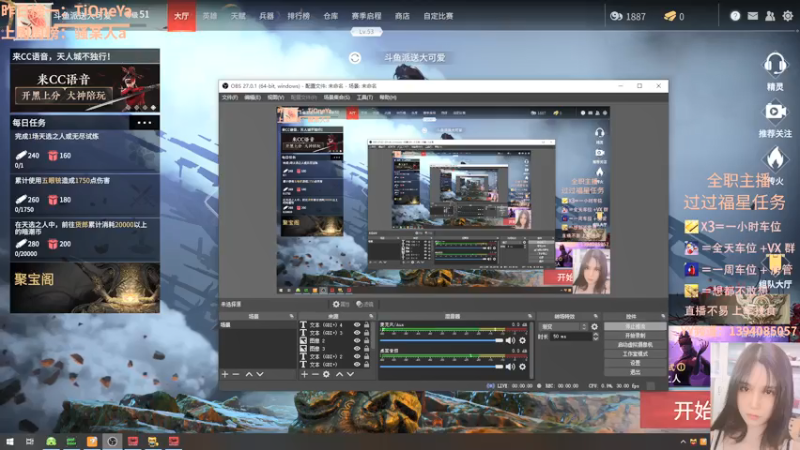
Task: Click OBS 停止推流 button
Action: [x=635, y=327]
